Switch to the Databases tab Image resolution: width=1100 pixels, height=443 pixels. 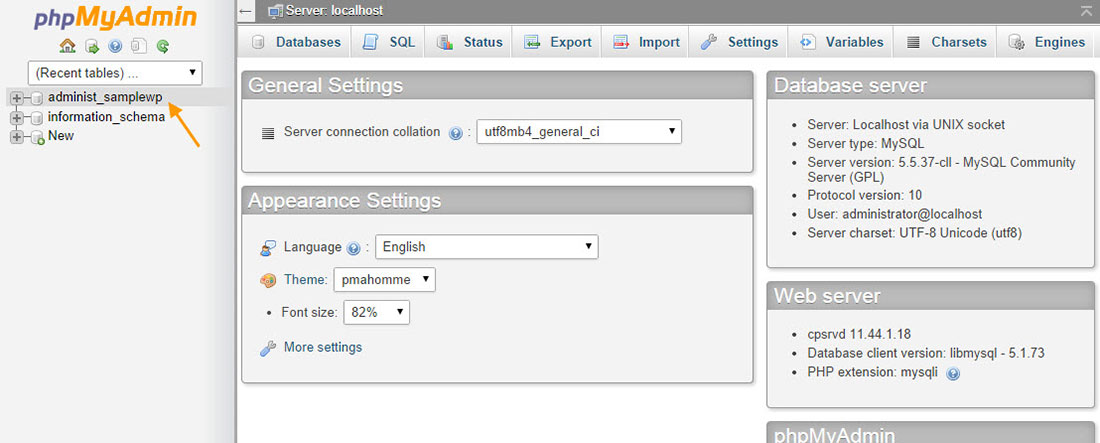click(x=295, y=42)
